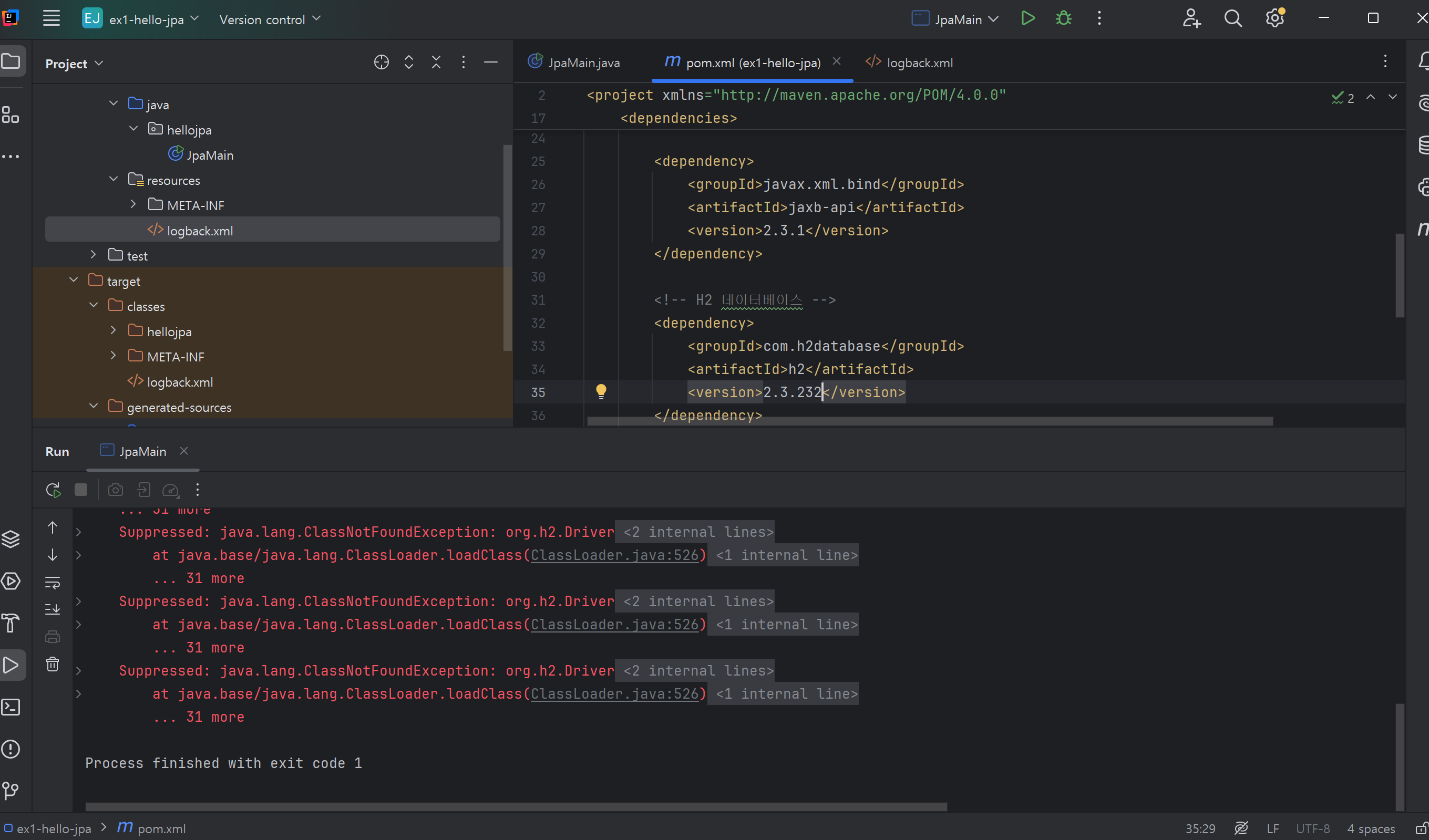Collapse the target folder

click(x=74, y=280)
